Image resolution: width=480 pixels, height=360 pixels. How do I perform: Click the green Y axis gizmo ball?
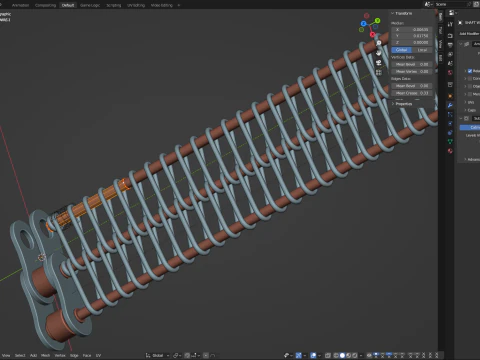(x=377, y=21)
